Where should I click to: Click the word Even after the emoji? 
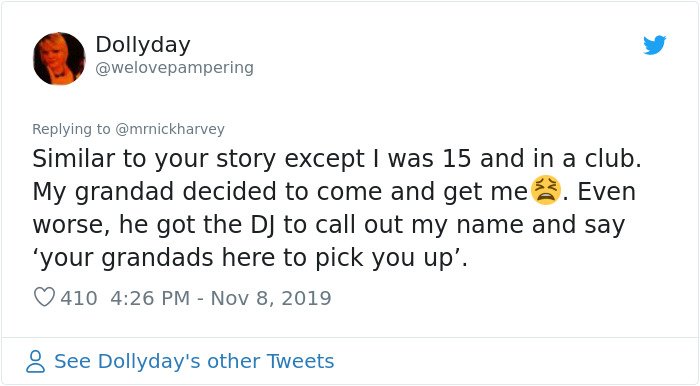click(606, 191)
